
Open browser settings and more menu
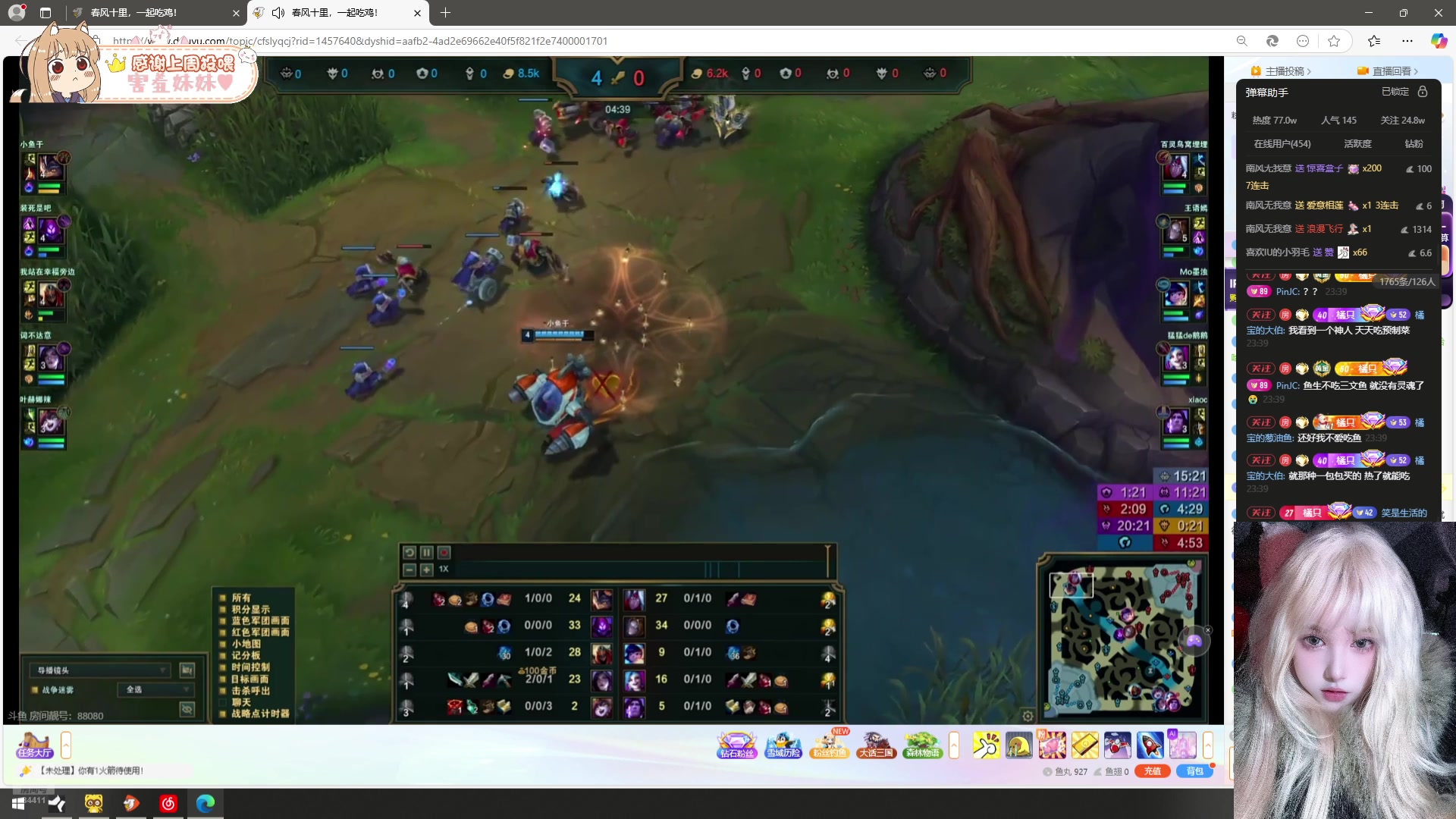point(1407,41)
